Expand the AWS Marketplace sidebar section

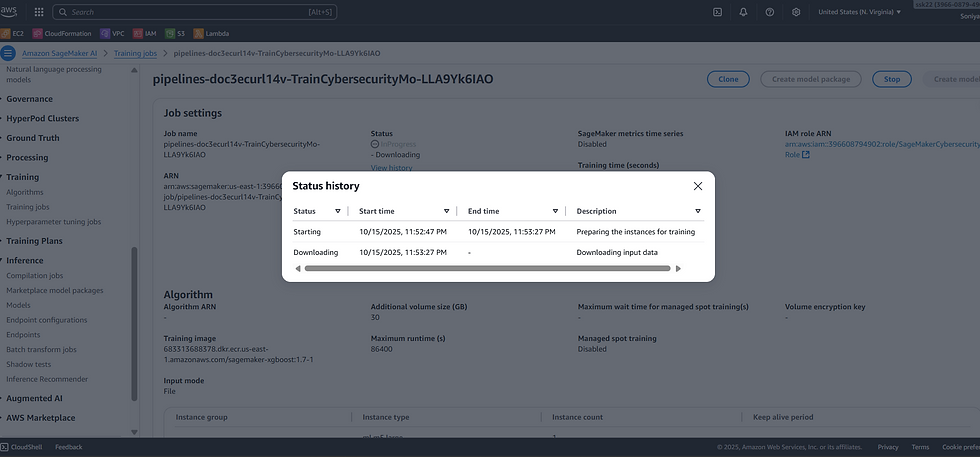click(x=41, y=418)
